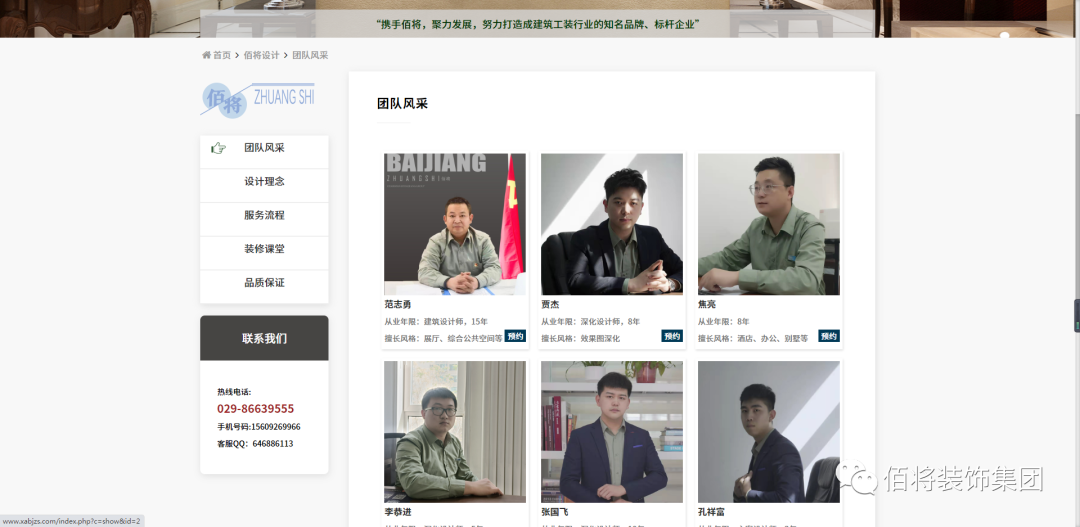This screenshot has height=527, width=1080.
Task: Click 预约 button on 贾杰 card
Action: 672,336
